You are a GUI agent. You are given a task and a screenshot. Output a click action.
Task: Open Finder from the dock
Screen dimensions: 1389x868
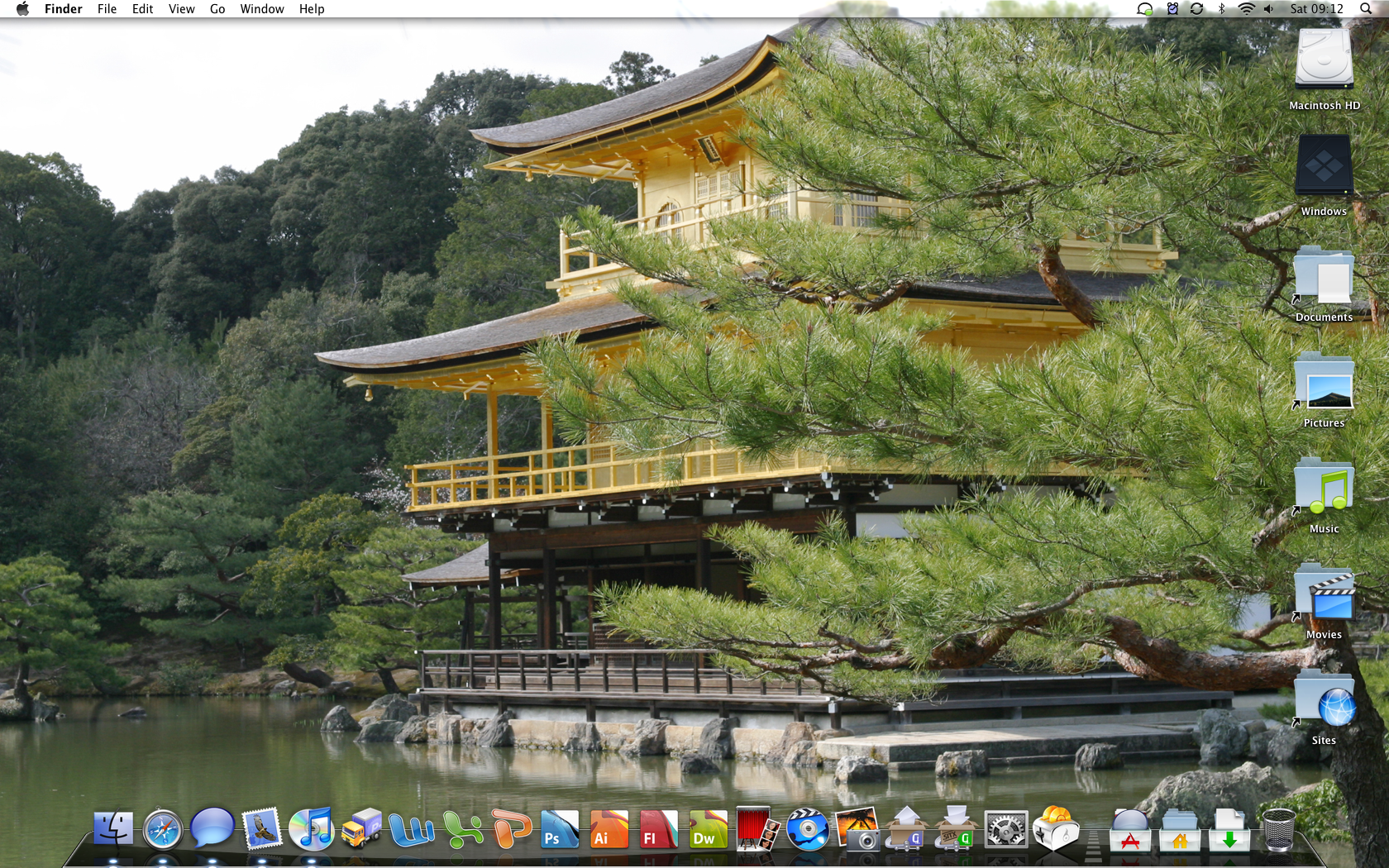pos(113,828)
